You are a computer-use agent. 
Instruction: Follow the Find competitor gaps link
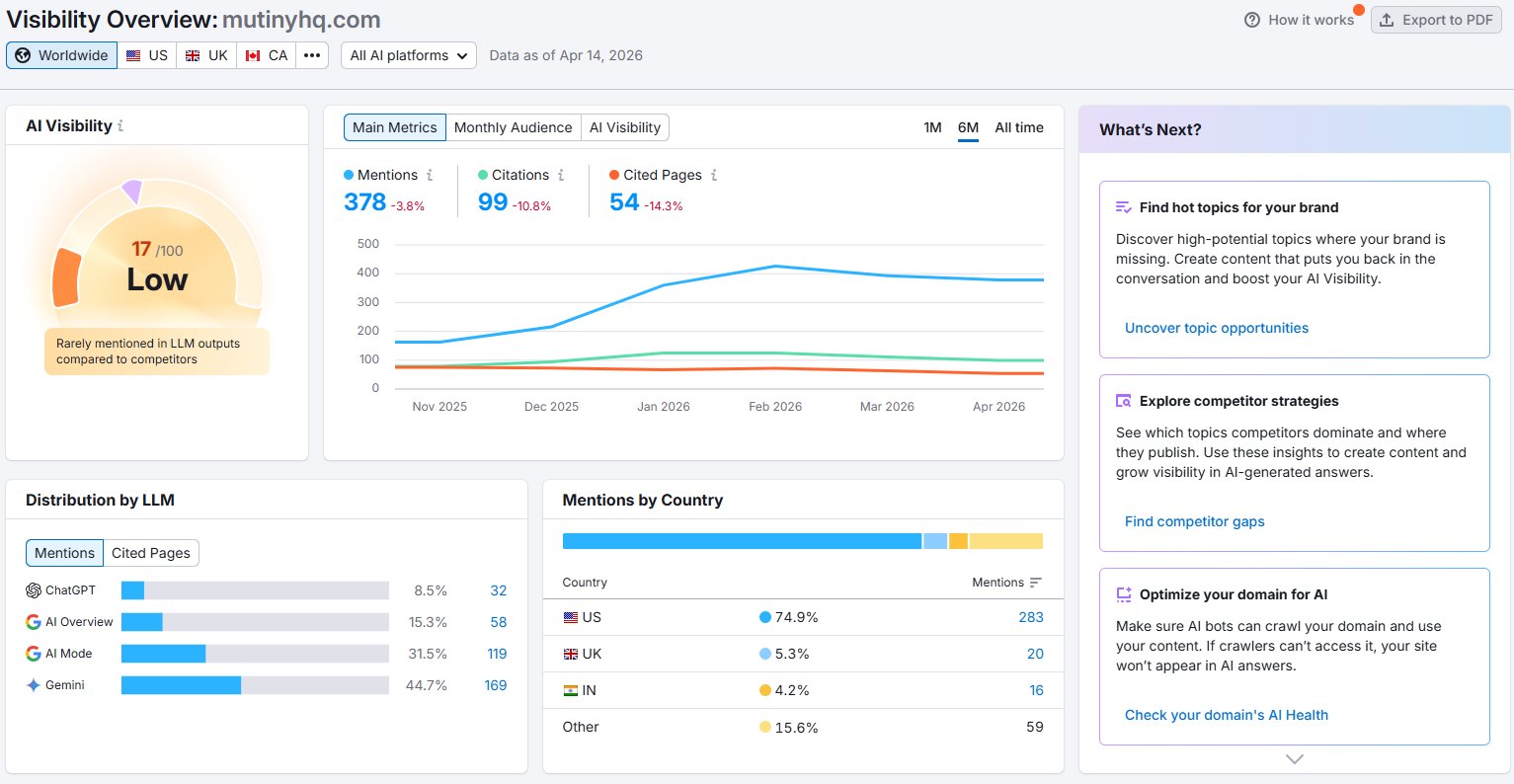1195,521
